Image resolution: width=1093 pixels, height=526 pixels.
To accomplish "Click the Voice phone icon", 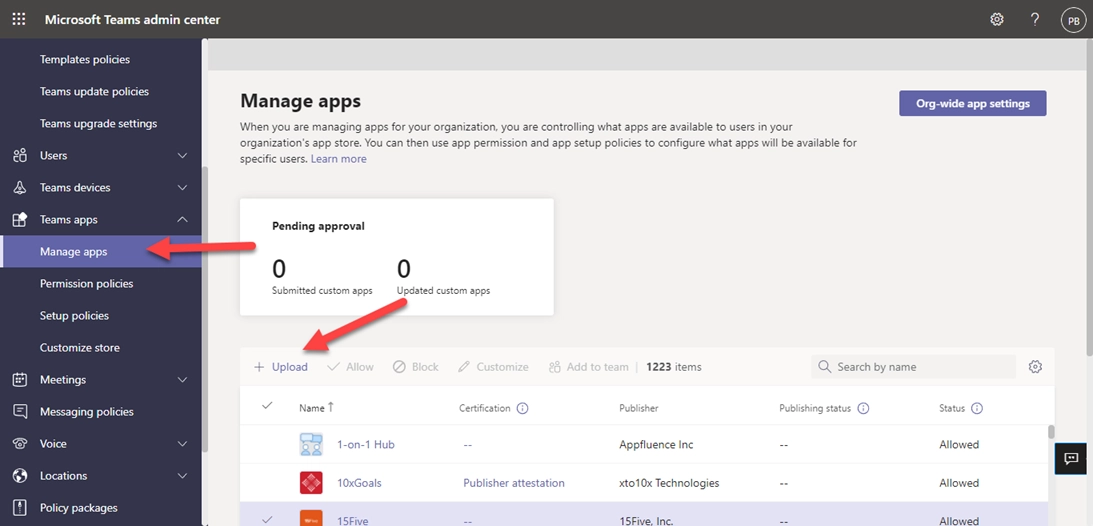I will tap(20, 444).
